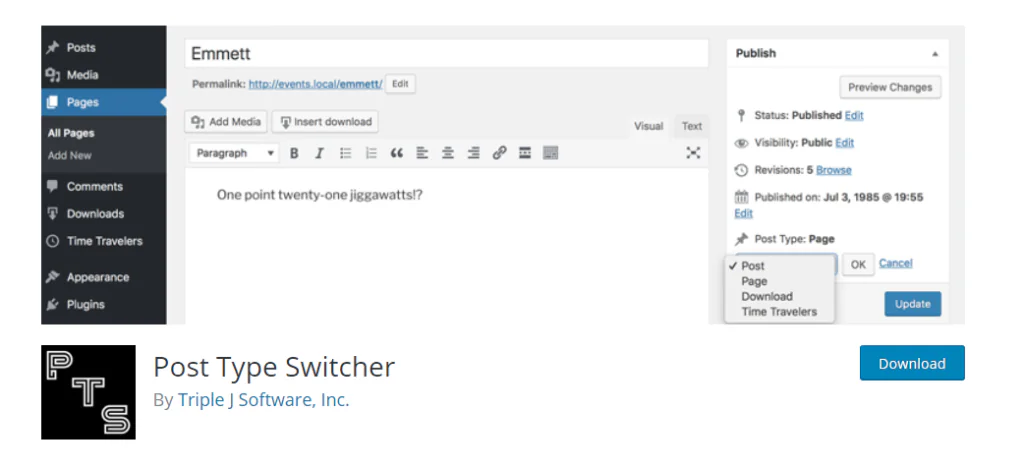Apply blockquote formatting
This screenshot has height=470, width=1024.
[x=396, y=153]
